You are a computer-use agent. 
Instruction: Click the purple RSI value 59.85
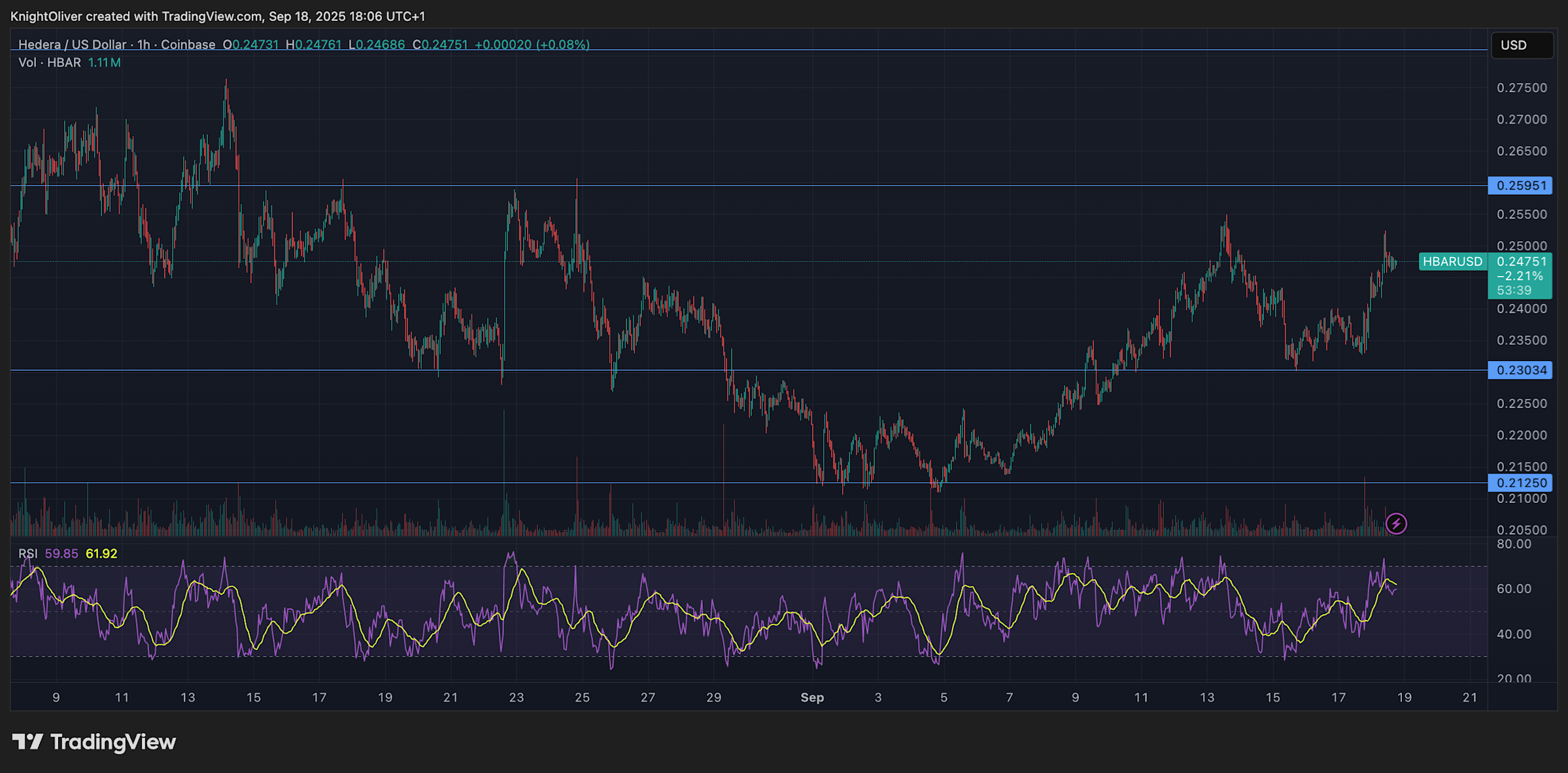[x=61, y=553]
